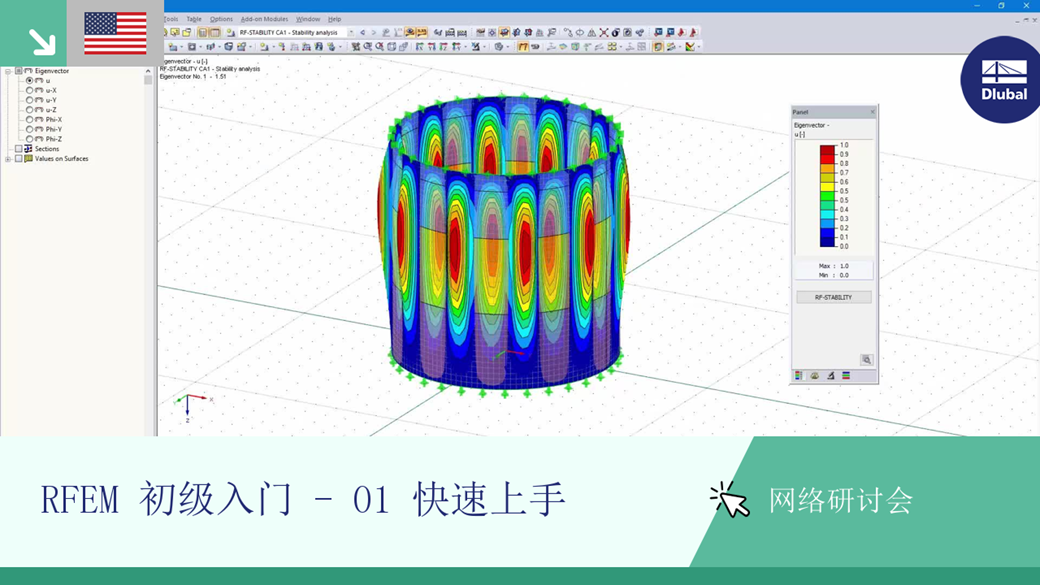Open the Add-on Modules menu
This screenshot has height=585, width=1040.
click(264, 19)
